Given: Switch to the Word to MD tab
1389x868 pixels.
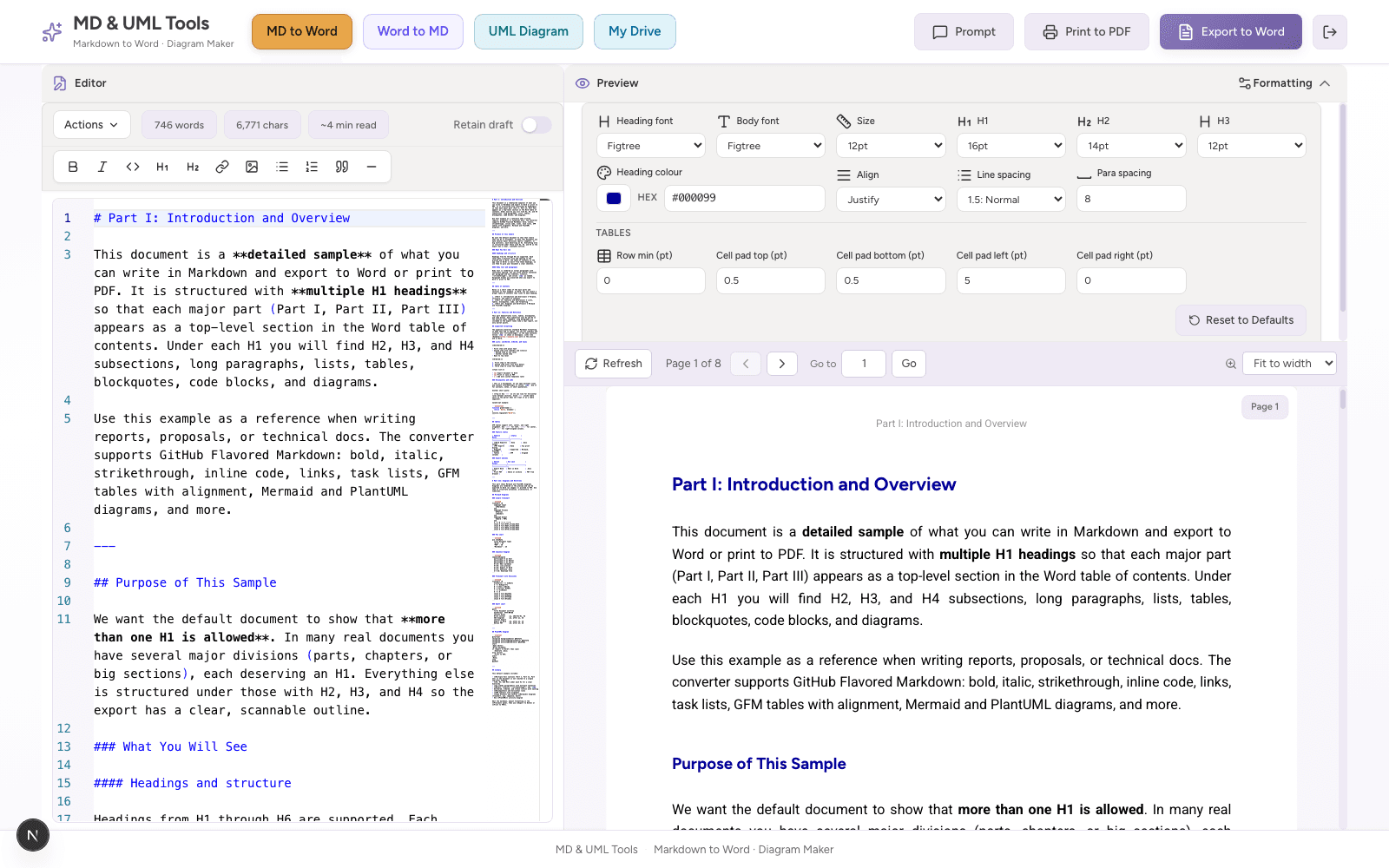Looking at the screenshot, I should pyautogui.click(x=413, y=32).
